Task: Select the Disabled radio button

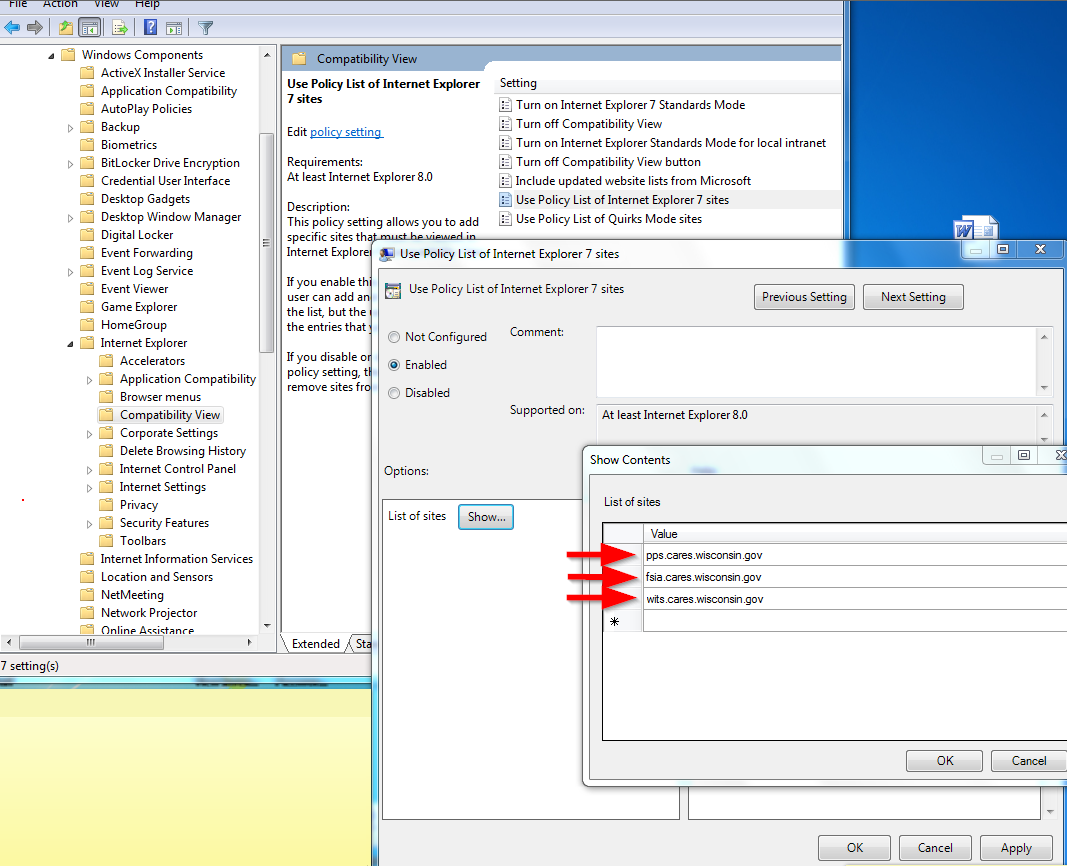Action: 394,393
